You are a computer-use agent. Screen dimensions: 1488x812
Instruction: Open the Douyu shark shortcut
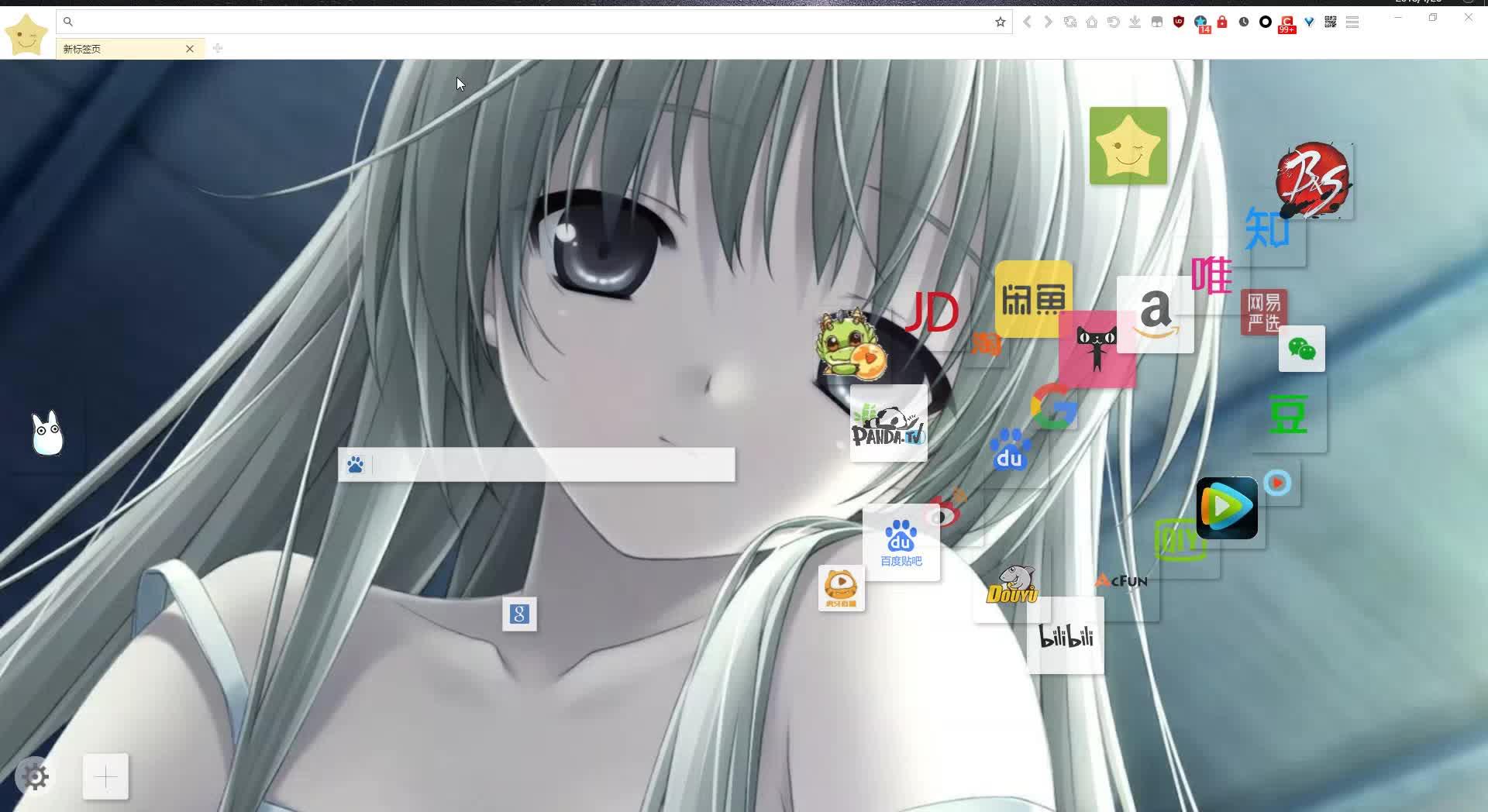tap(1012, 584)
